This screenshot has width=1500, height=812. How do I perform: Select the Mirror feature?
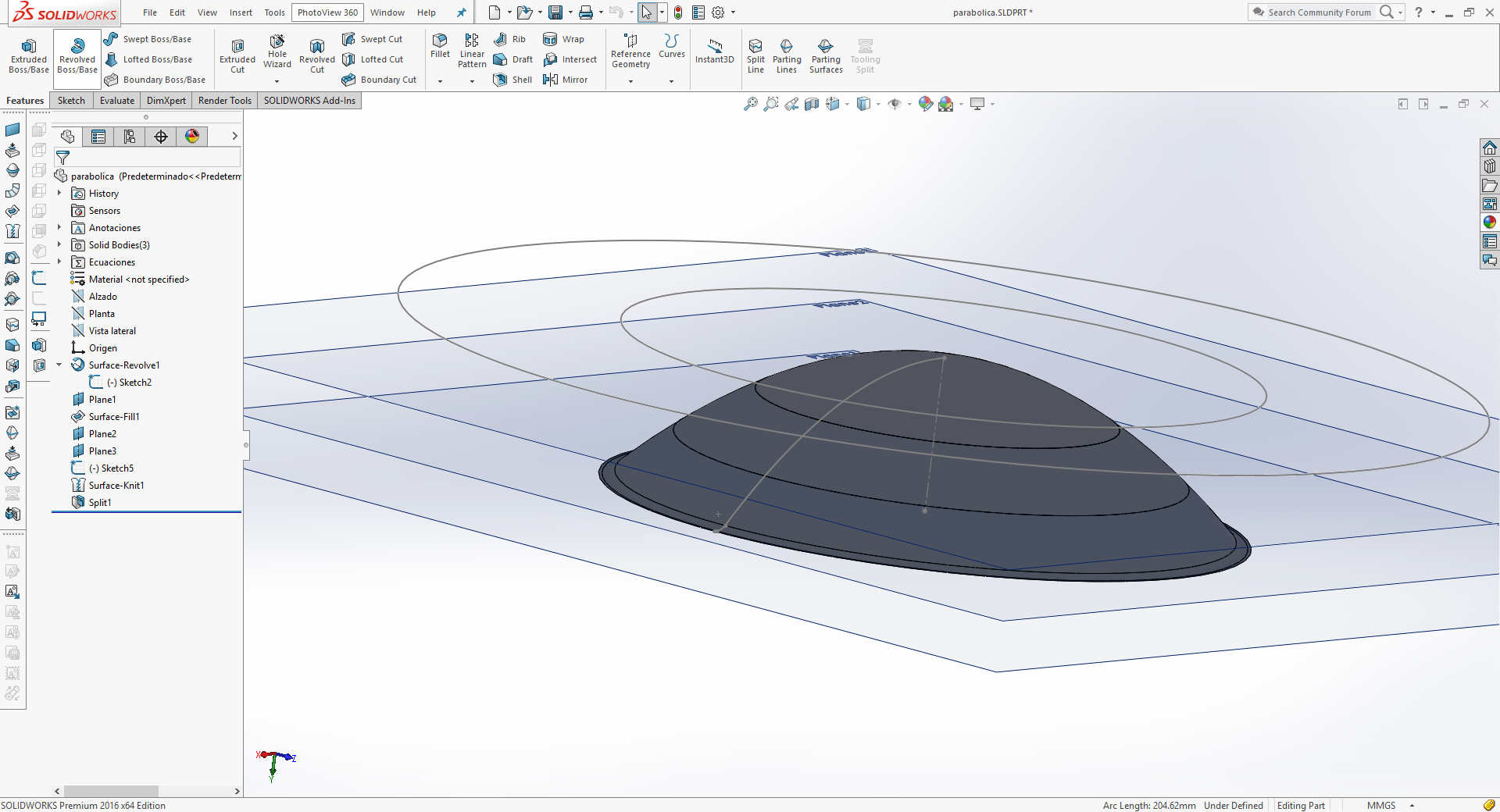point(566,80)
